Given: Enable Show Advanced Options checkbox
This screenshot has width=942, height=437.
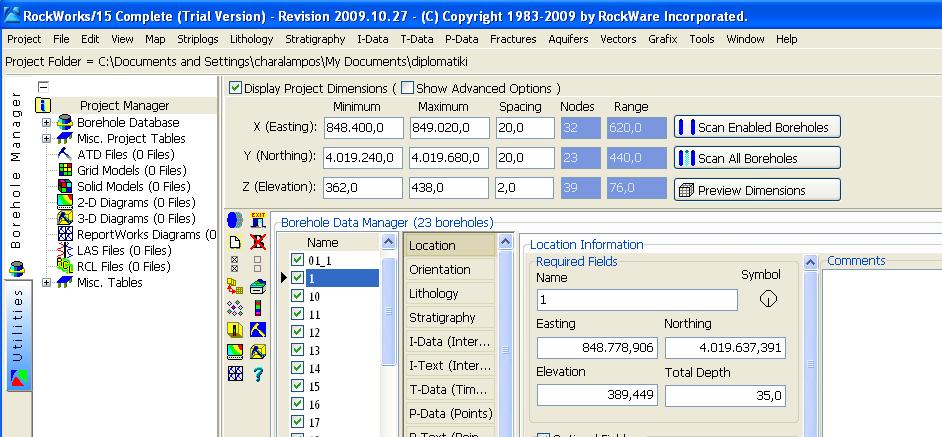Looking at the screenshot, I should click(x=407, y=88).
